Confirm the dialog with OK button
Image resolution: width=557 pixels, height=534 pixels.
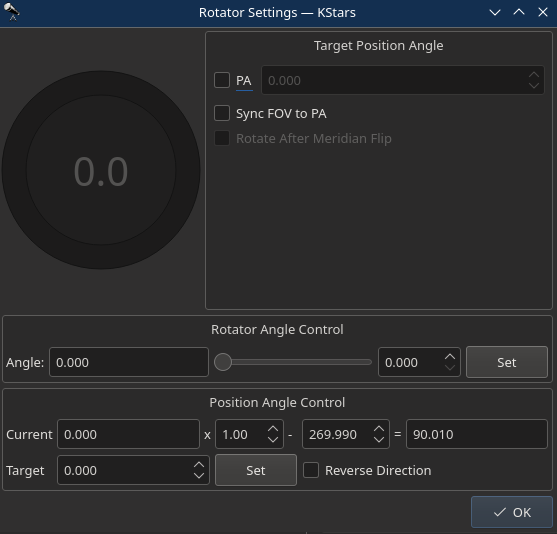click(x=512, y=512)
